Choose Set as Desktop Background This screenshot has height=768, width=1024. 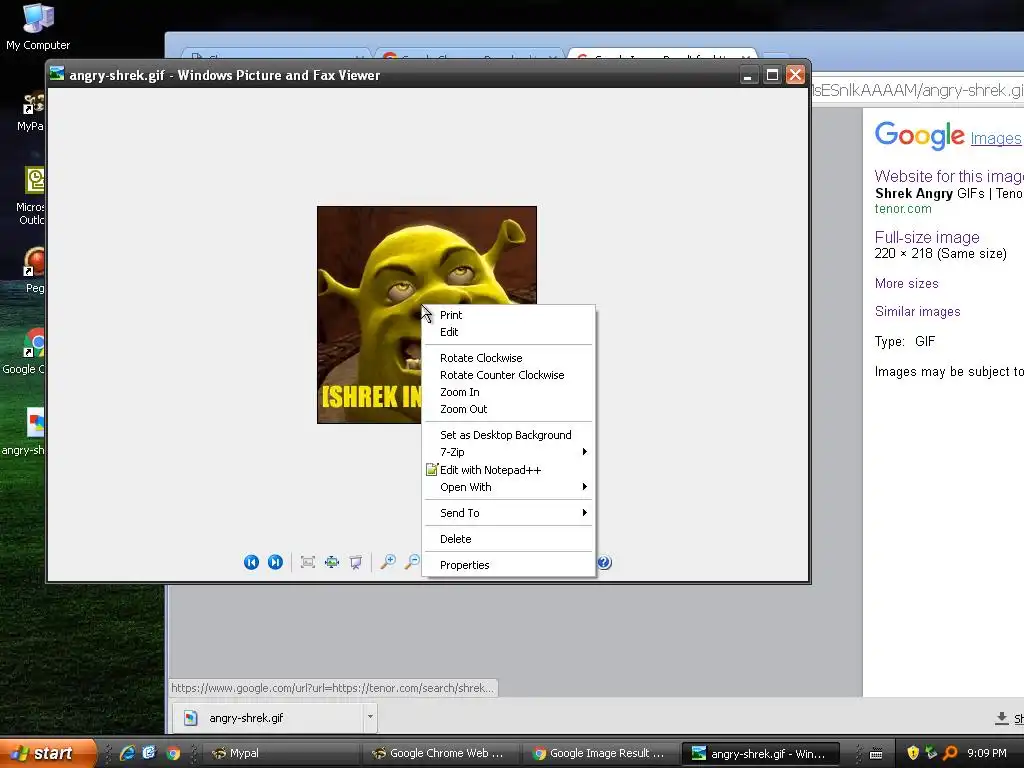click(x=509, y=435)
